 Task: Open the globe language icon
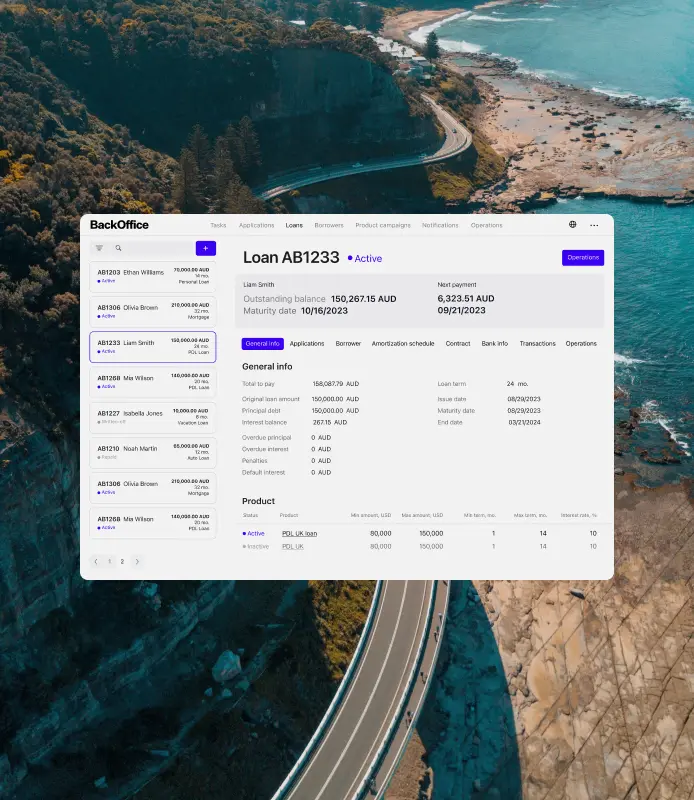[573, 224]
